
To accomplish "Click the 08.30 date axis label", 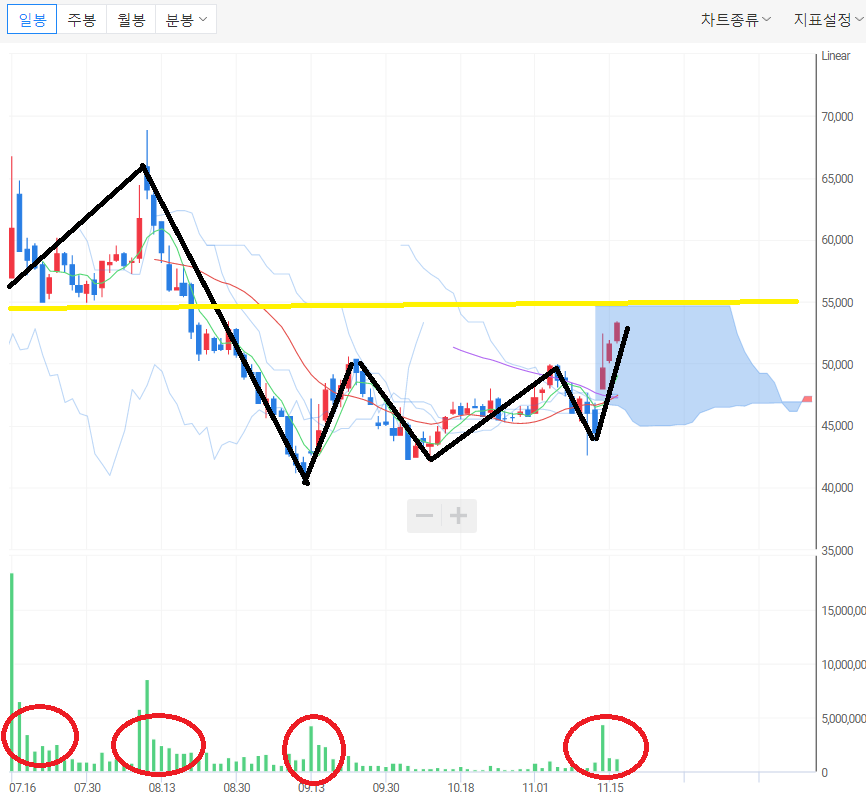I will pyautogui.click(x=236, y=788).
